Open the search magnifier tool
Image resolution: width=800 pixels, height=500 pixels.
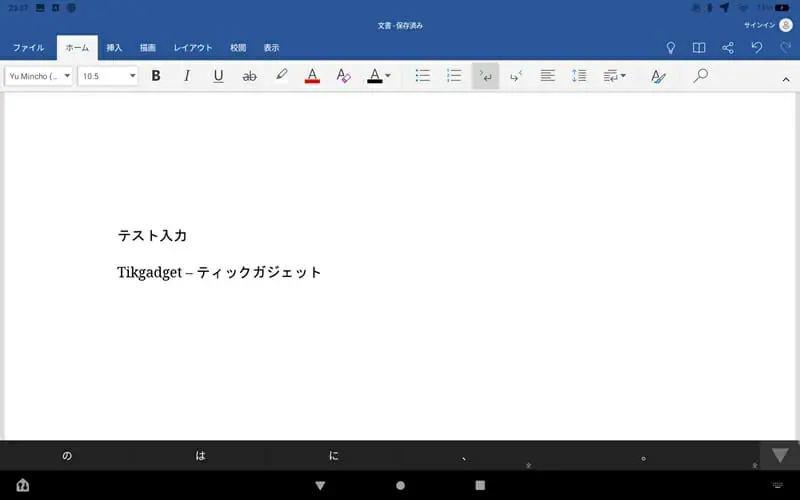click(700, 76)
